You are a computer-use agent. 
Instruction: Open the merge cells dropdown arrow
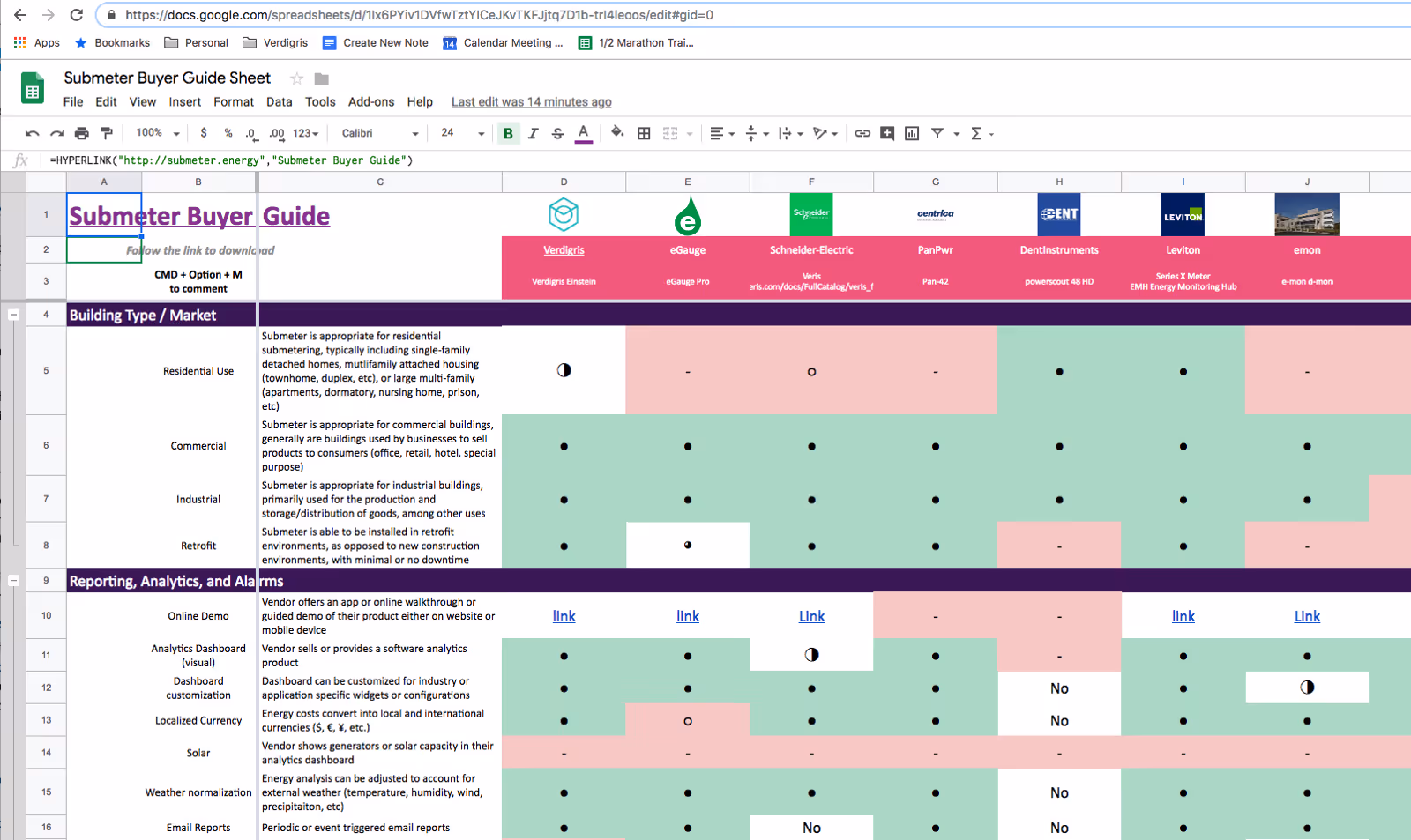690,134
